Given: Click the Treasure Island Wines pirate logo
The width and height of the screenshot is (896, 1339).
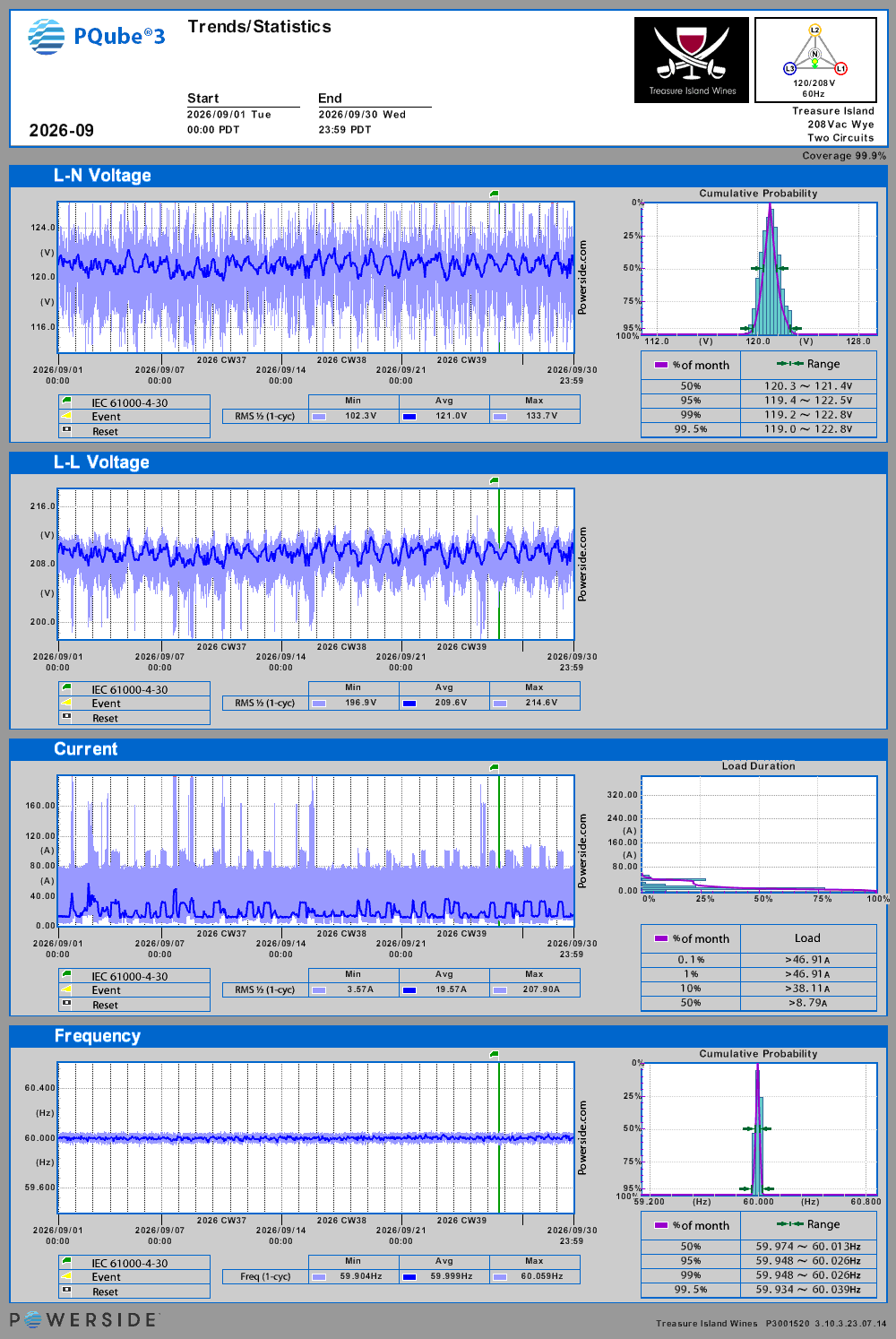Looking at the screenshot, I should point(692,60).
